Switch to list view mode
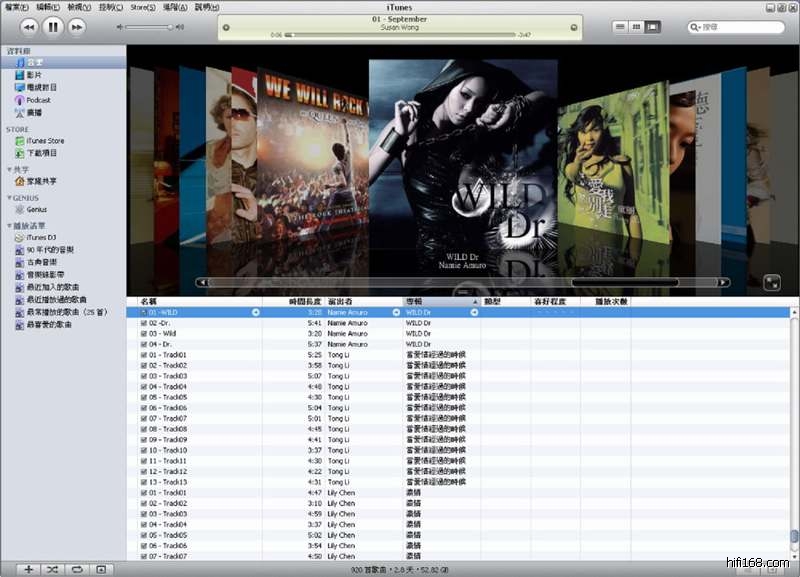The height and width of the screenshot is (577, 800). point(620,27)
